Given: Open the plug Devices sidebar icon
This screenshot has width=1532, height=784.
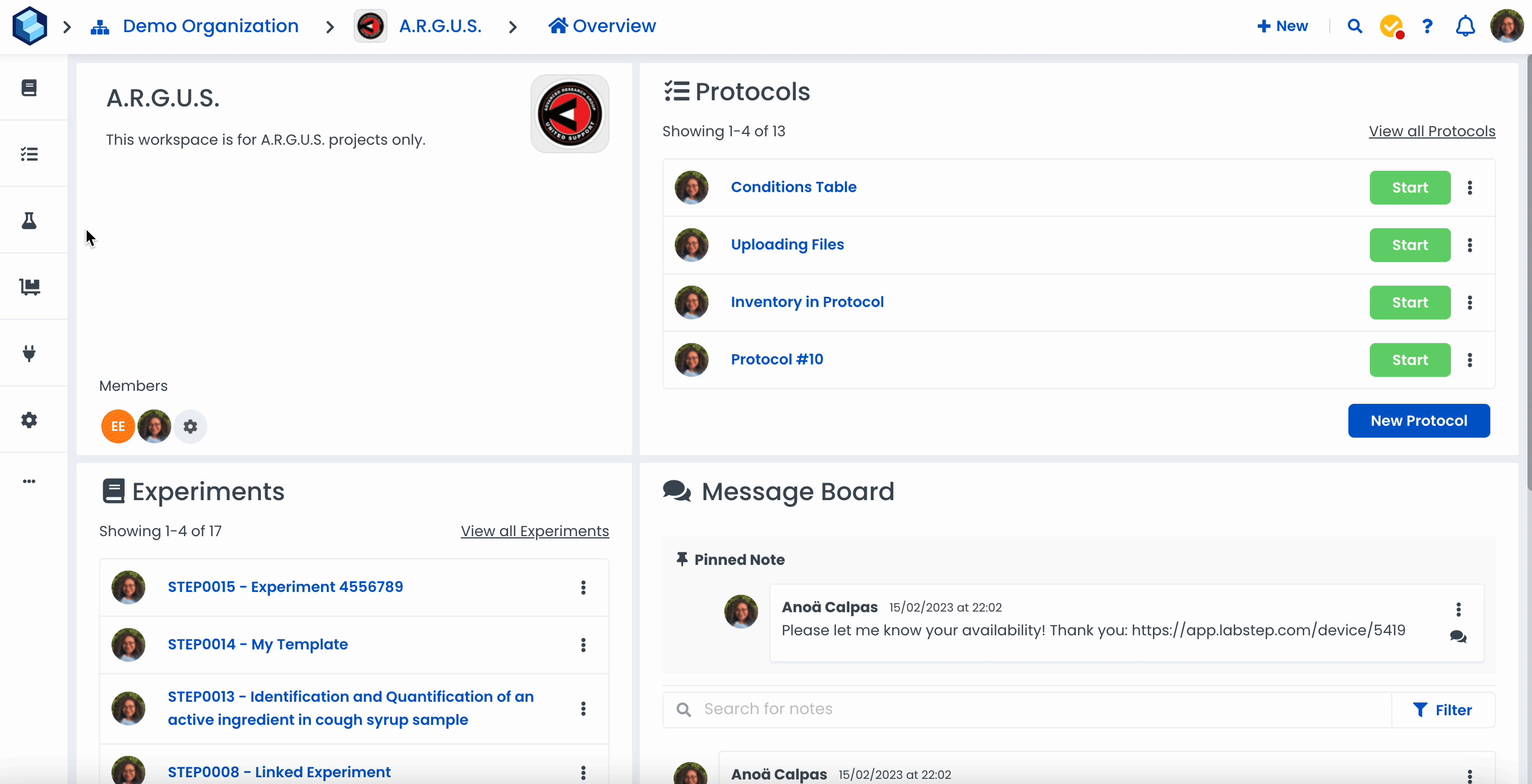Looking at the screenshot, I should point(29,353).
